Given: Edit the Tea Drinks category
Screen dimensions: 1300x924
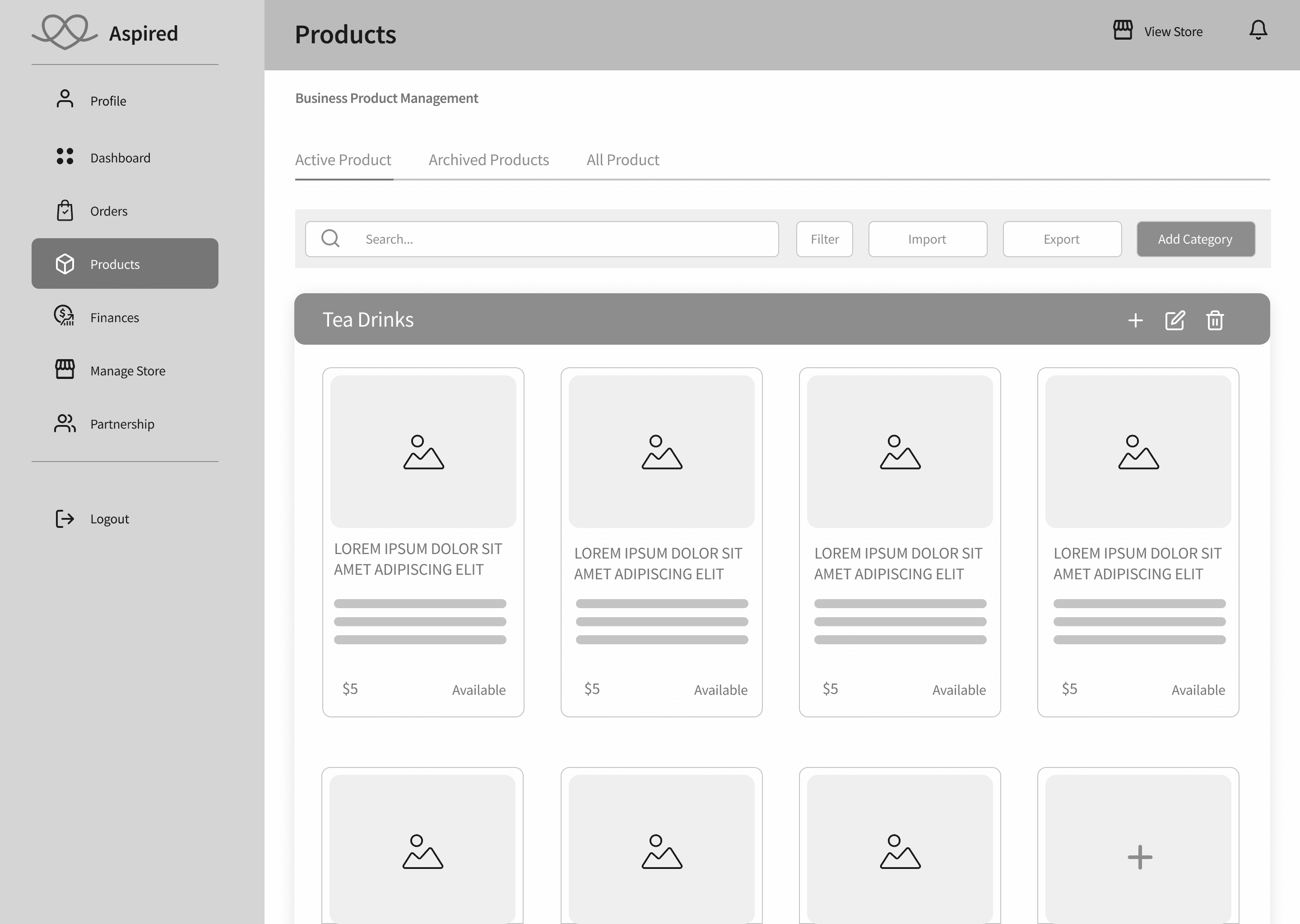Looking at the screenshot, I should 1175,320.
